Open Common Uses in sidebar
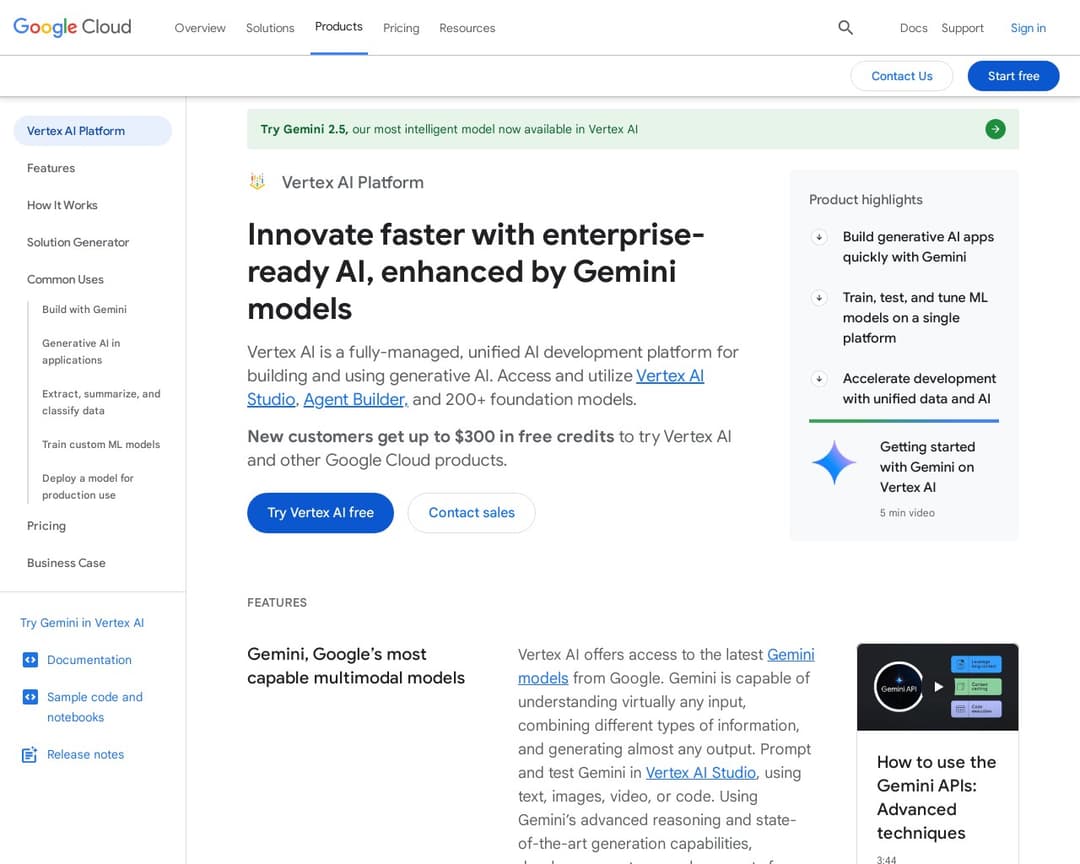This screenshot has height=864, width=1080. 65,280
